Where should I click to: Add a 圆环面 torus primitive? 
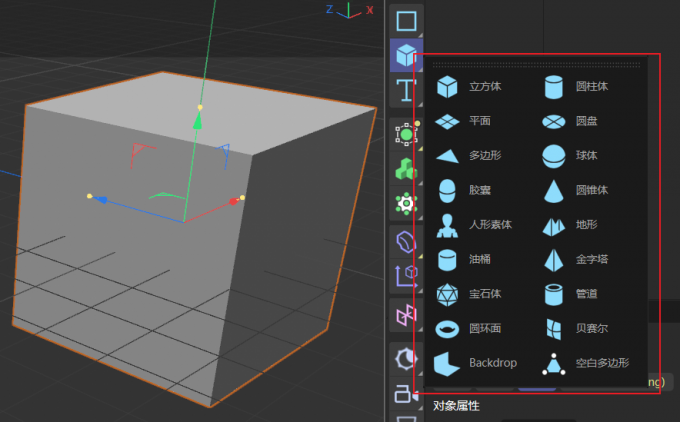[x=468, y=328]
